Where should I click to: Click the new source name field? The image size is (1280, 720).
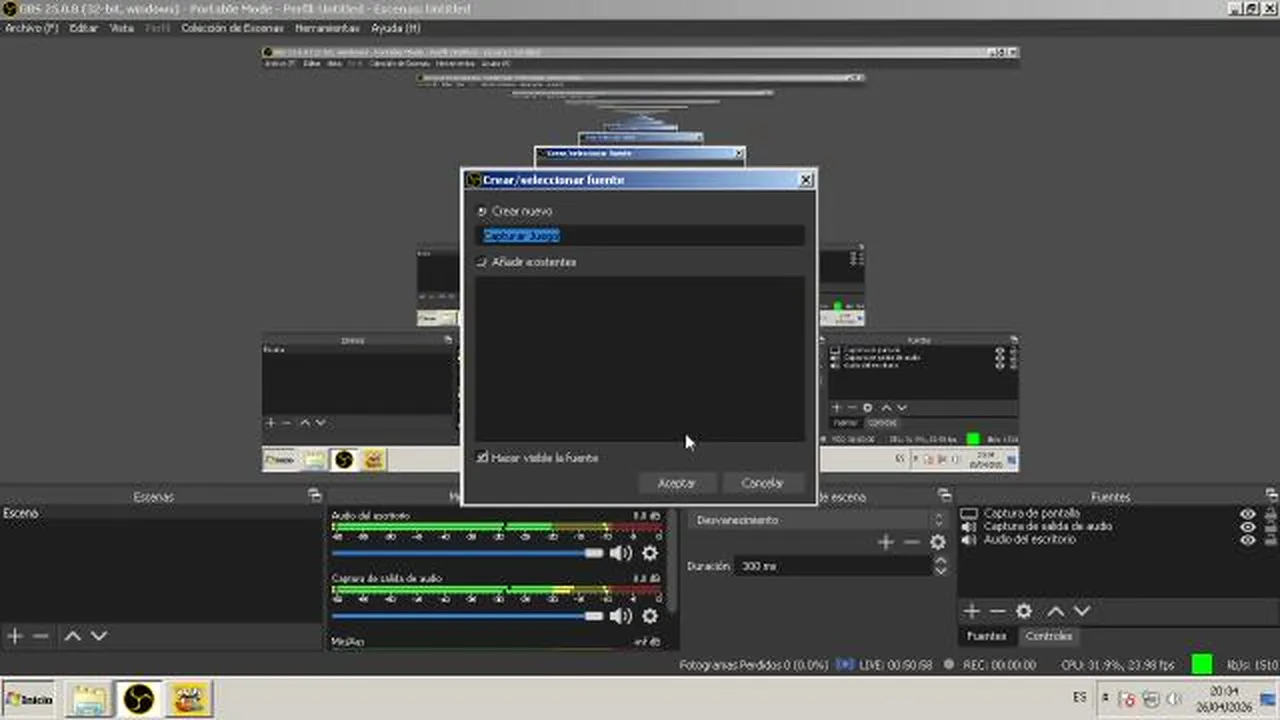point(640,236)
